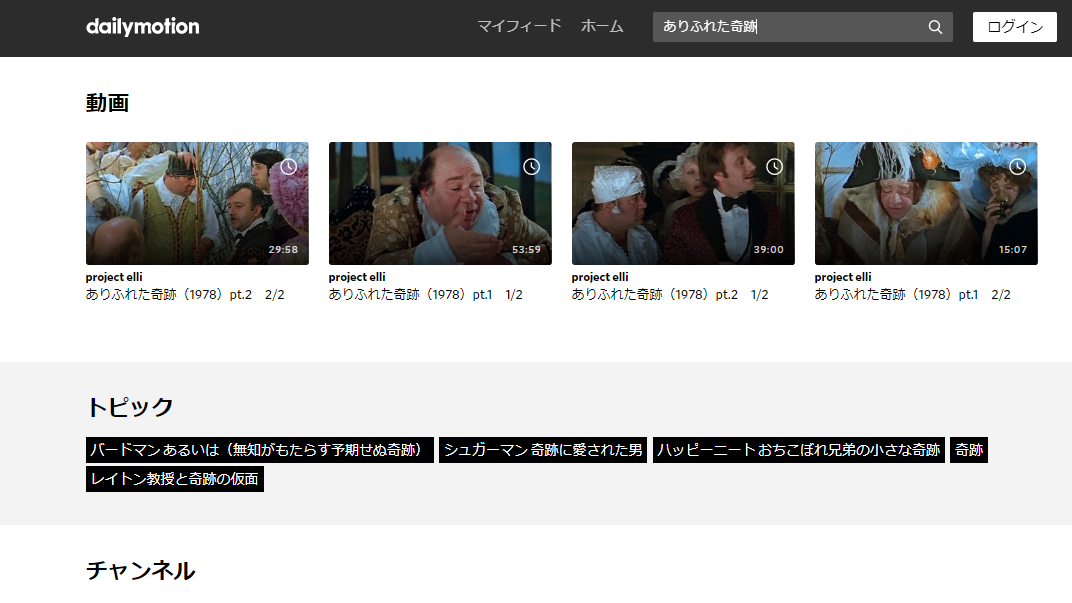
Task: Go to ホーム in navigation
Action: click(602, 26)
